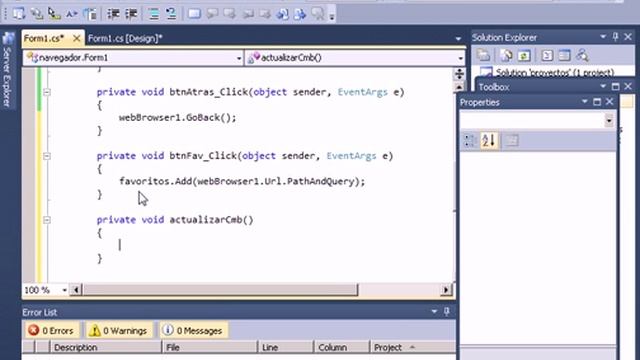Image resolution: width=640 pixels, height=360 pixels.
Task: Click the editor split-view handle
Action: (459, 74)
